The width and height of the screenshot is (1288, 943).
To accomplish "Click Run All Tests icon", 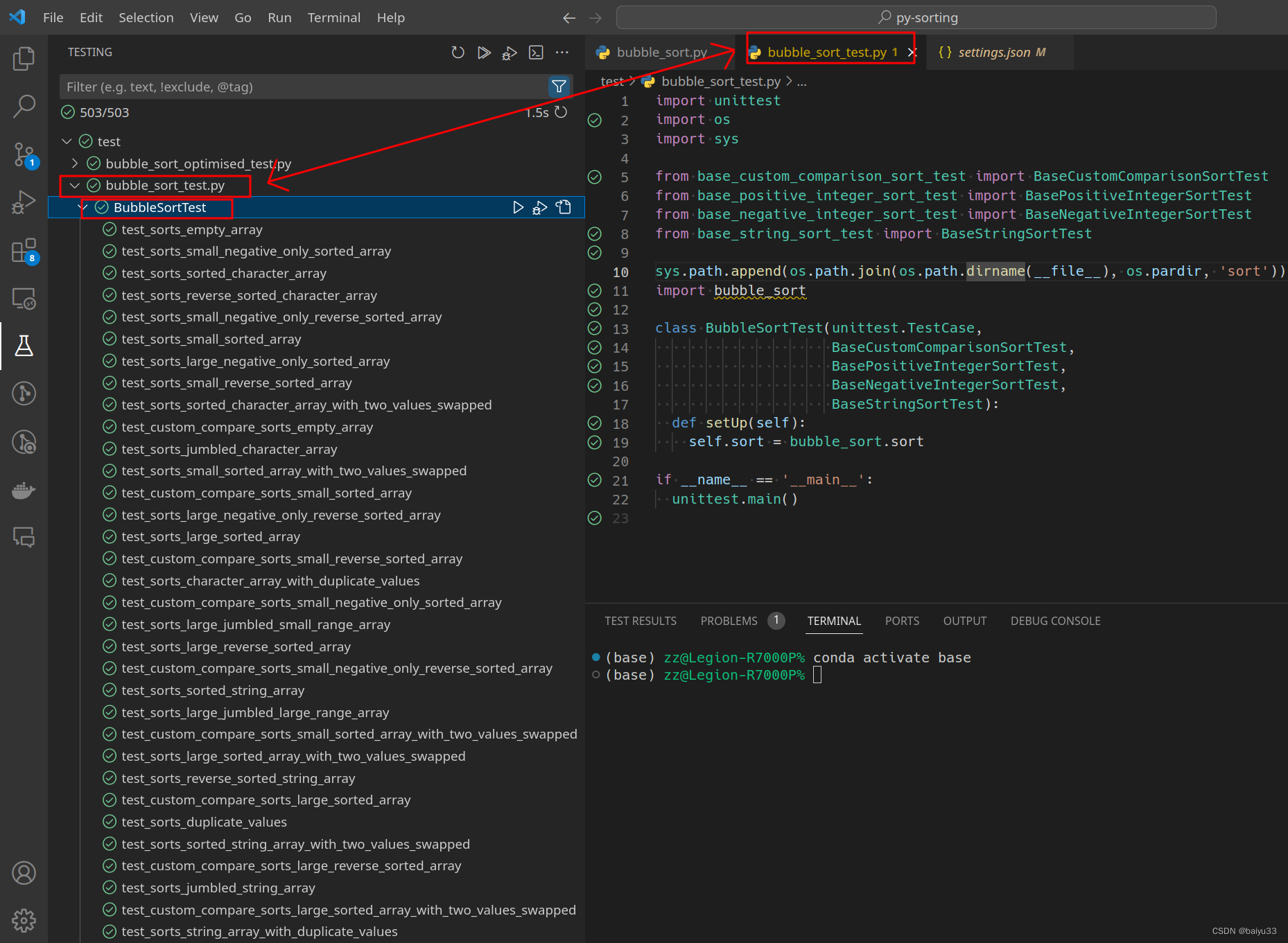I will tap(484, 53).
